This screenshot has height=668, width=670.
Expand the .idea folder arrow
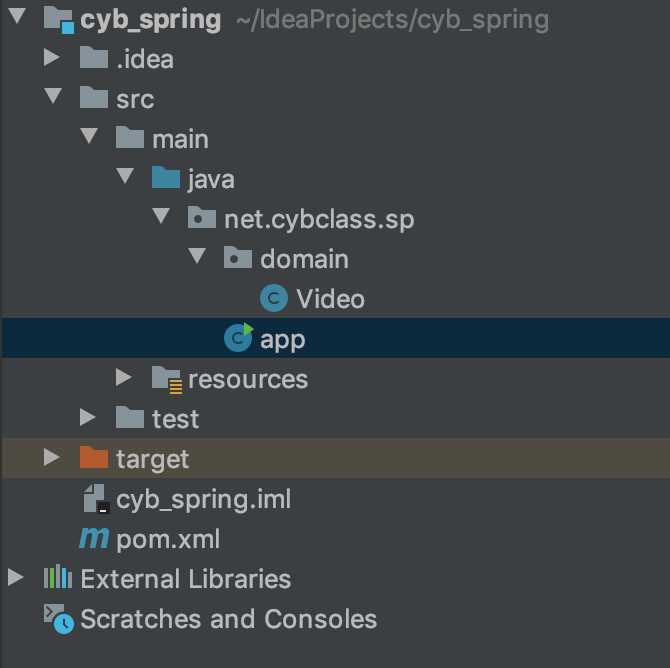[x=52, y=56]
